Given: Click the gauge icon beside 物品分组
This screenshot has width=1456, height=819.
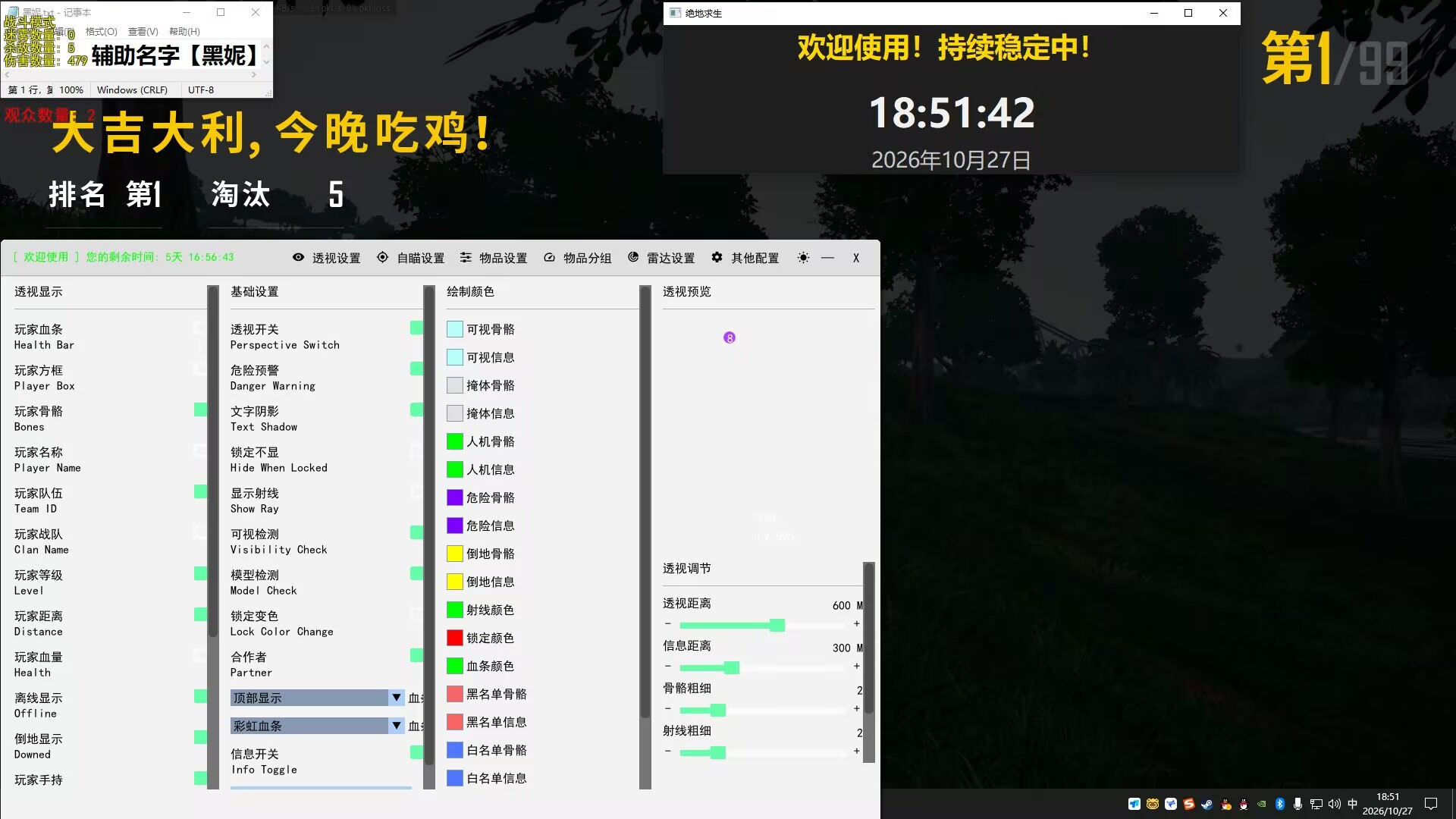Looking at the screenshot, I should (x=549, y=257).
